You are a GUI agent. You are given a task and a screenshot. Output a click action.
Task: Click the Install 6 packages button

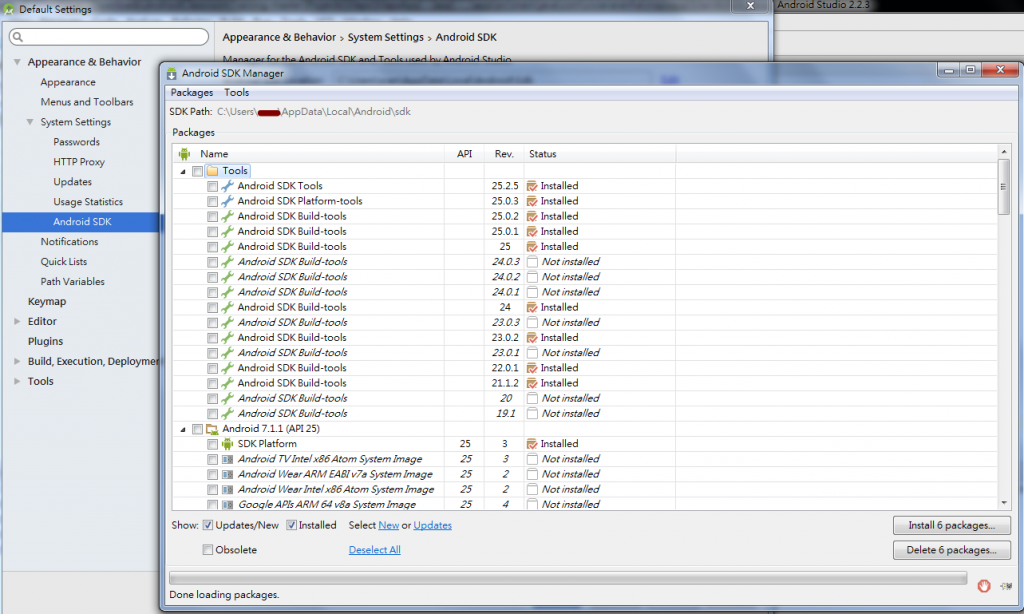tap(952, 525)
